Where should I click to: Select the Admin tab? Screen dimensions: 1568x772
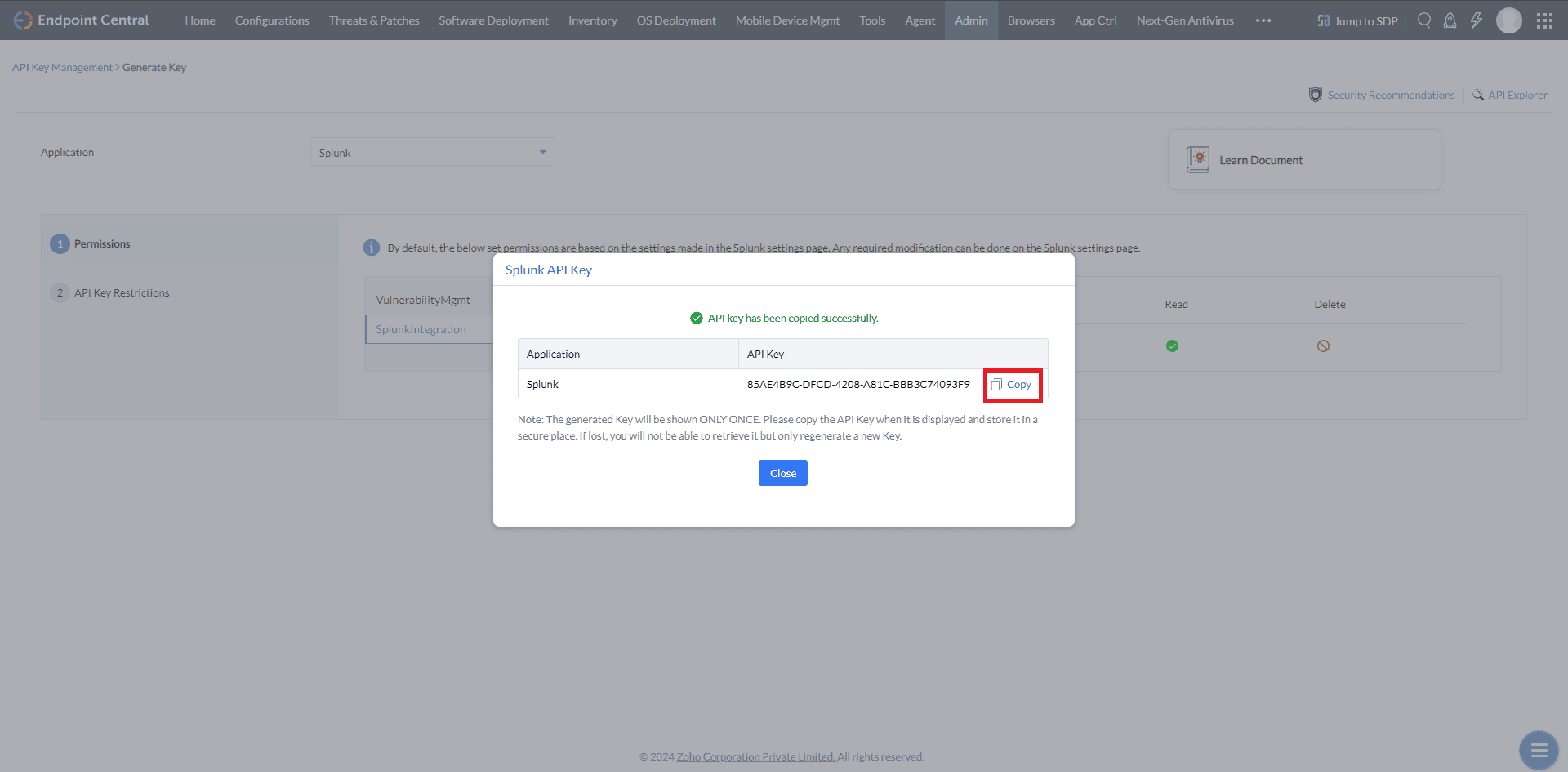(971, 20)
